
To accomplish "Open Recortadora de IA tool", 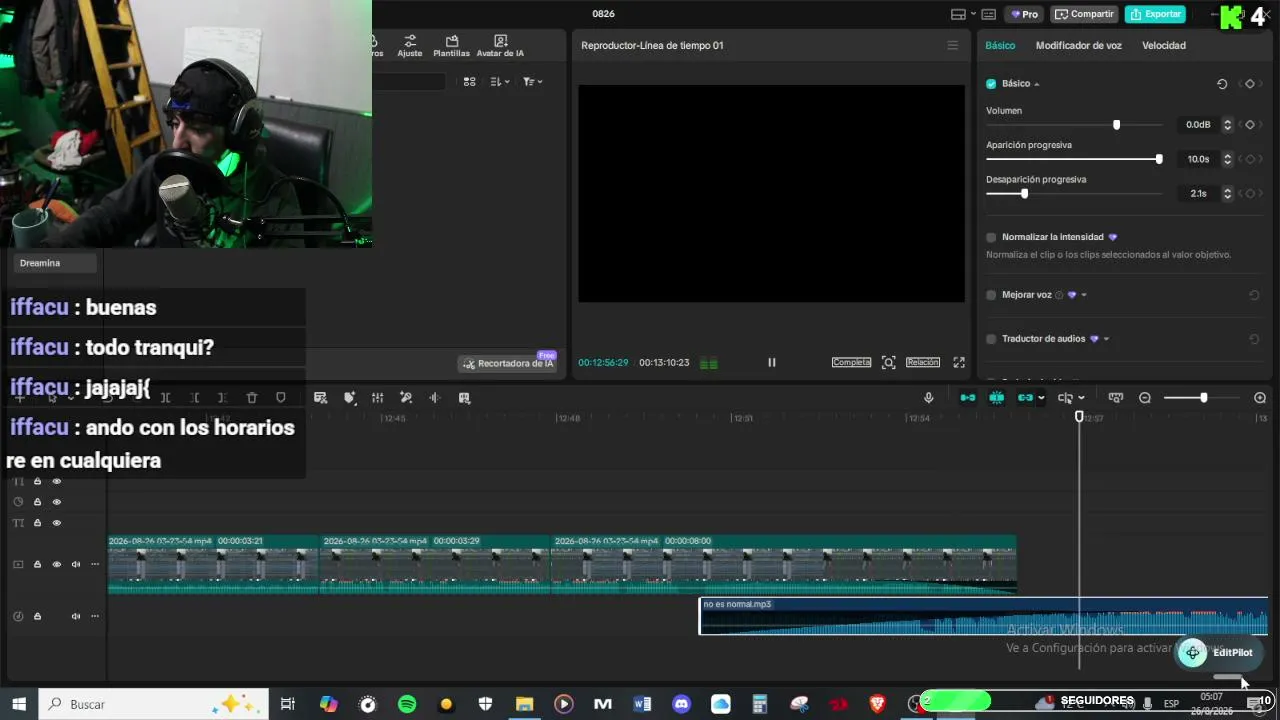I will [x=508, y=363].
